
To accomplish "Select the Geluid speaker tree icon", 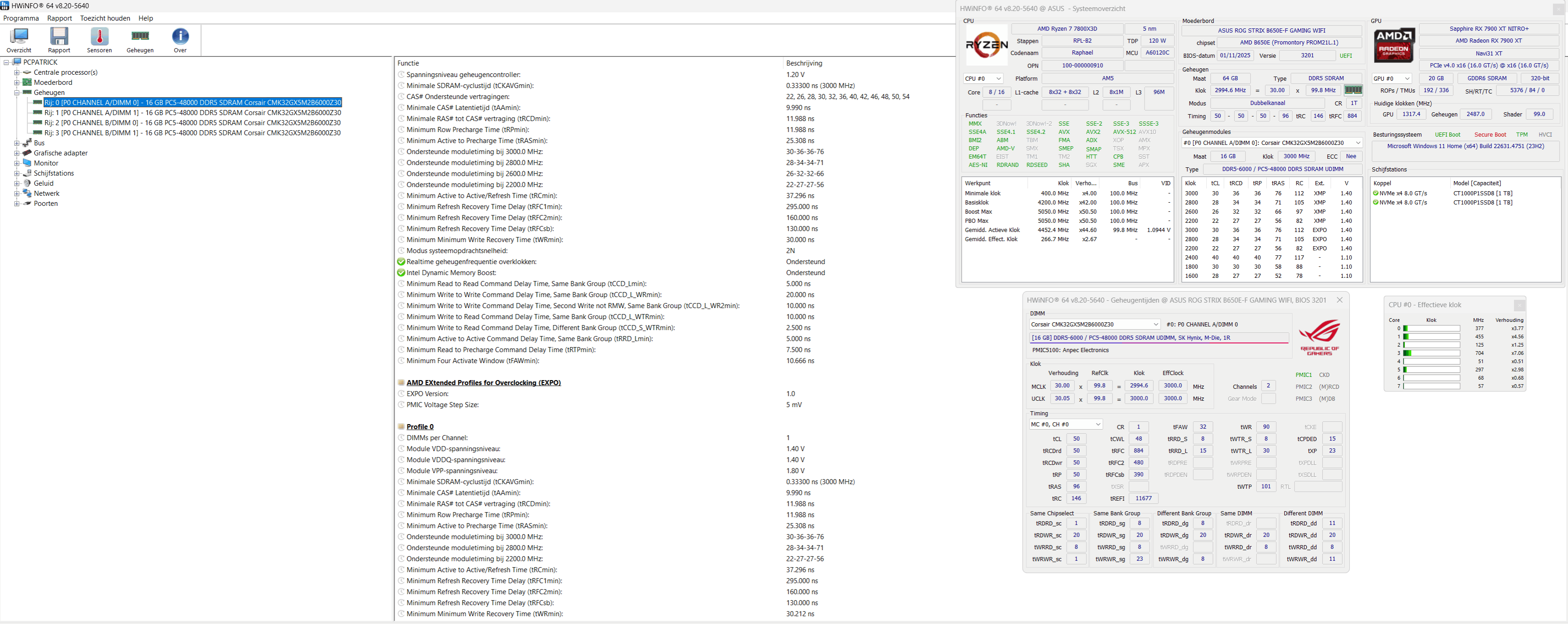I will (x=27, y=182).
